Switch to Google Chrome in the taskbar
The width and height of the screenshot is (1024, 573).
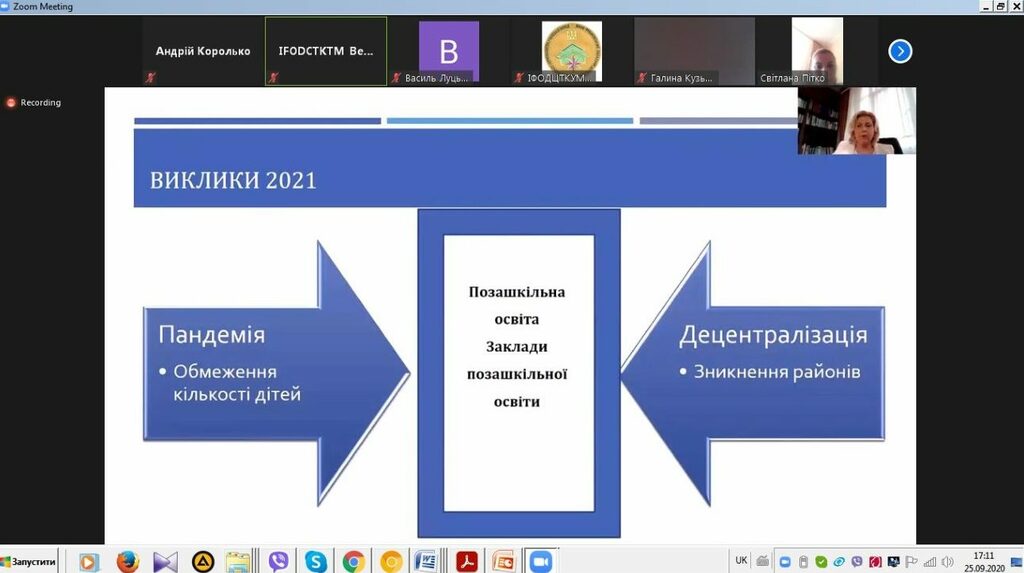[353, 561]
